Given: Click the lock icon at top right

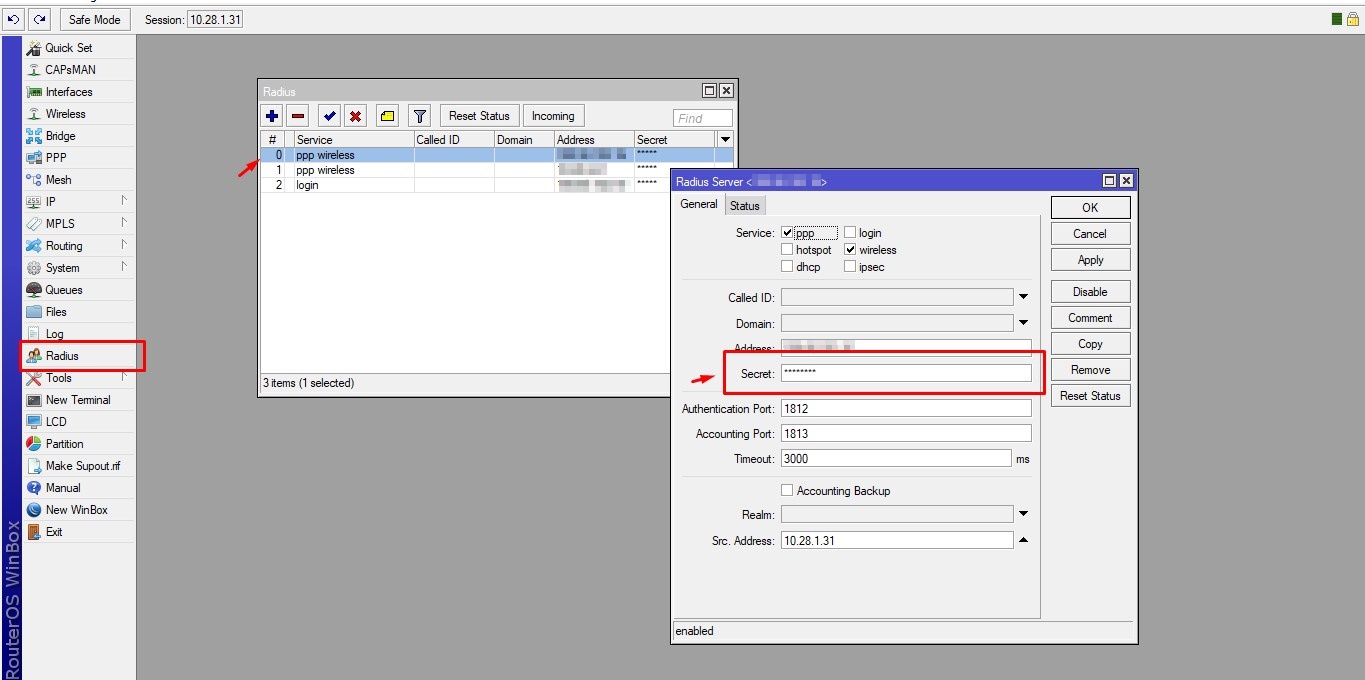Looking at the screenshot, I should (1352, 19).
